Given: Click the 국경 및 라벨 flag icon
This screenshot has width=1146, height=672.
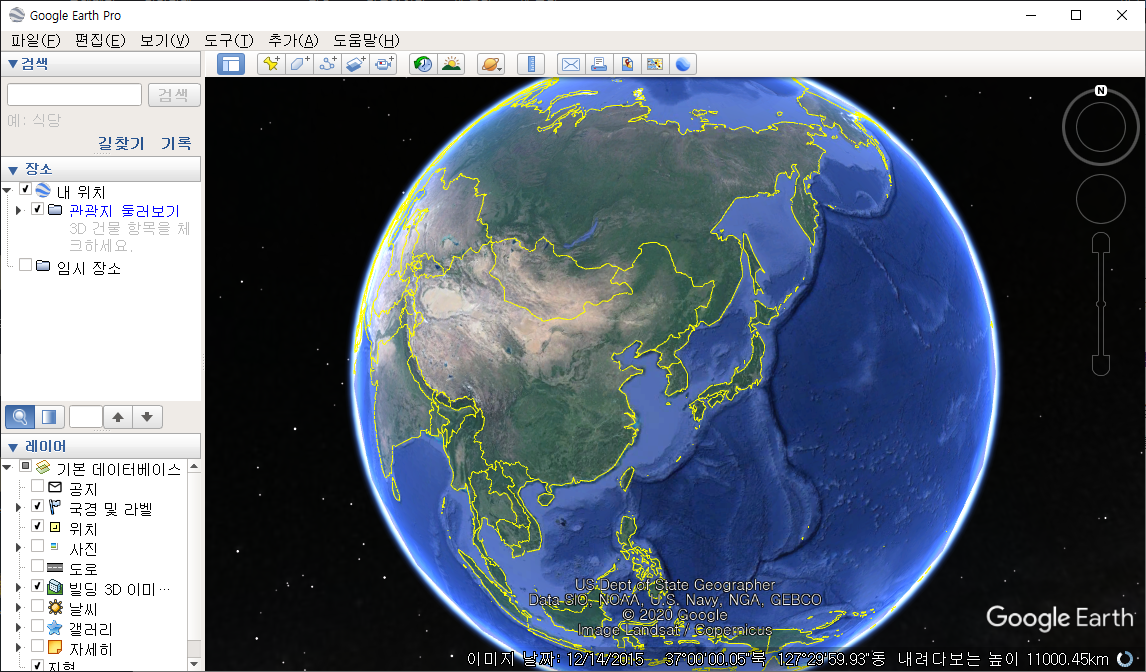Looking at the screenshot, I should [55, 507].
